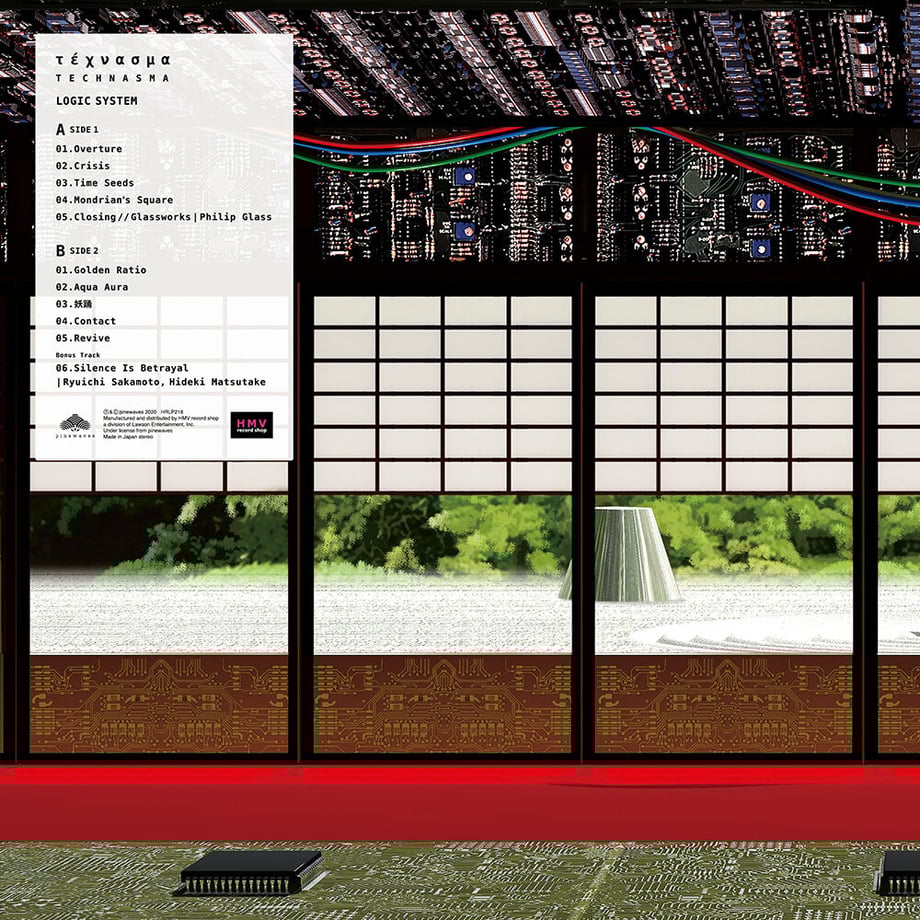Choose track 03.Time Seeds

95,183
